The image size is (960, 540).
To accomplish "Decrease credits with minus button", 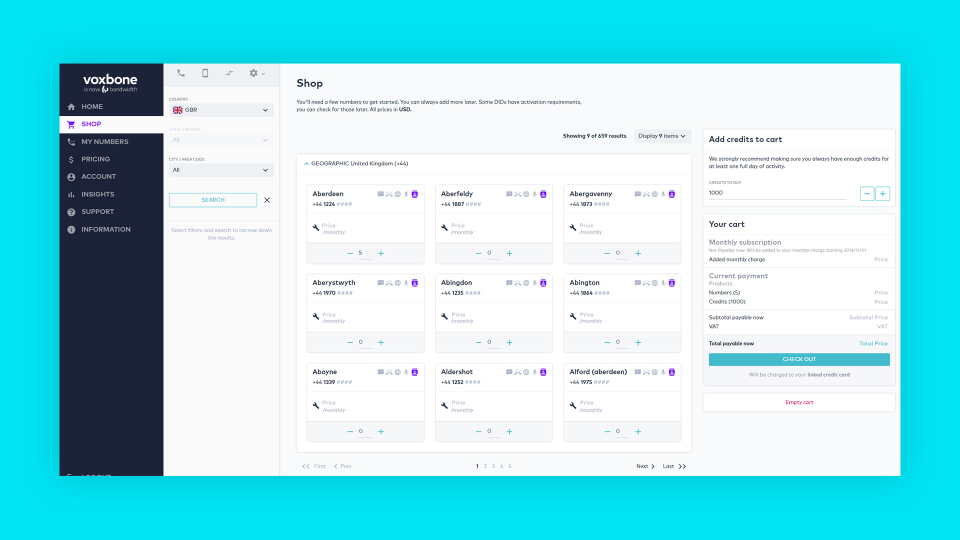I will coord(867,194).
